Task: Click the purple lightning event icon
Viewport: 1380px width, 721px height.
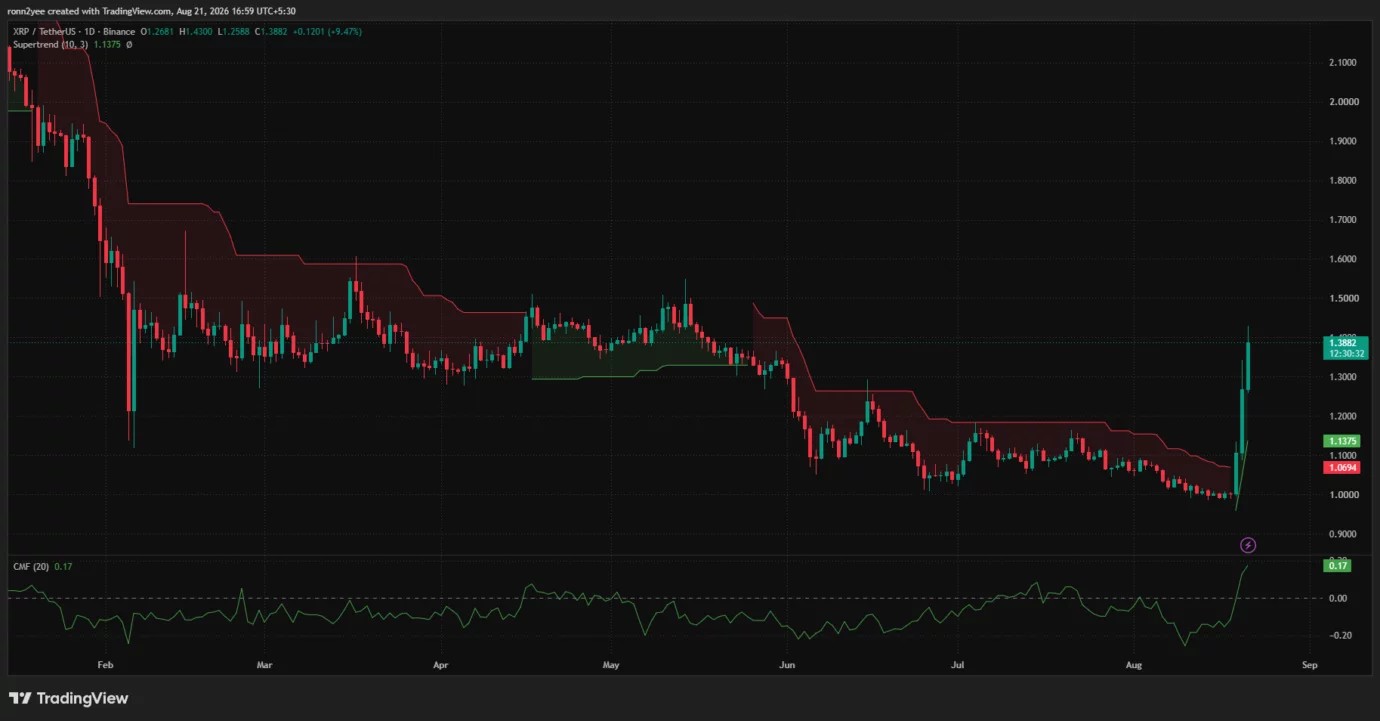Action: (x=1248, y=545)
